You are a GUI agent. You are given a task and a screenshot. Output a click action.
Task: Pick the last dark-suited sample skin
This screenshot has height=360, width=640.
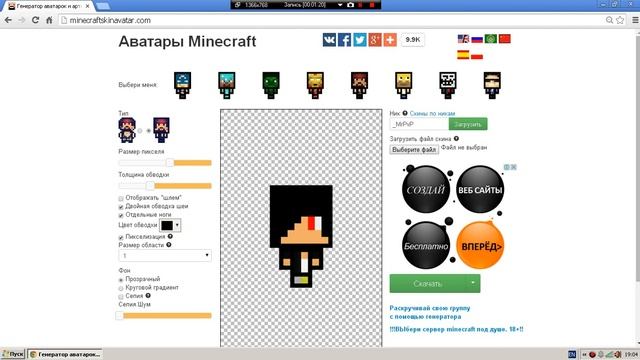492,85
